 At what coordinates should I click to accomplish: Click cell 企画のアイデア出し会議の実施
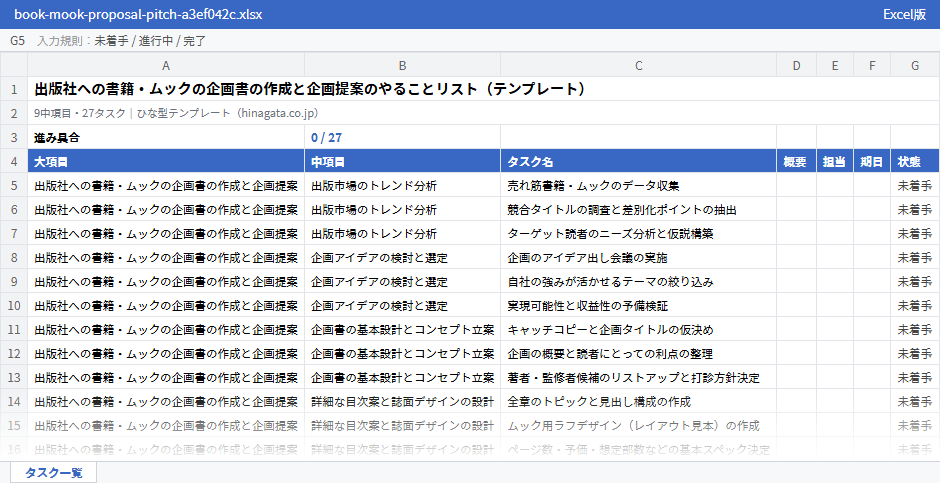[x=638, y=257]
